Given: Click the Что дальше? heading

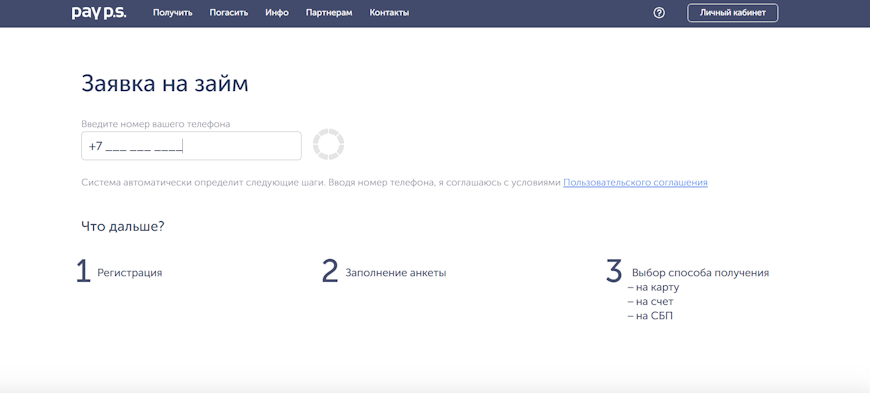Looking at the screenshot, I should (123, 226).
